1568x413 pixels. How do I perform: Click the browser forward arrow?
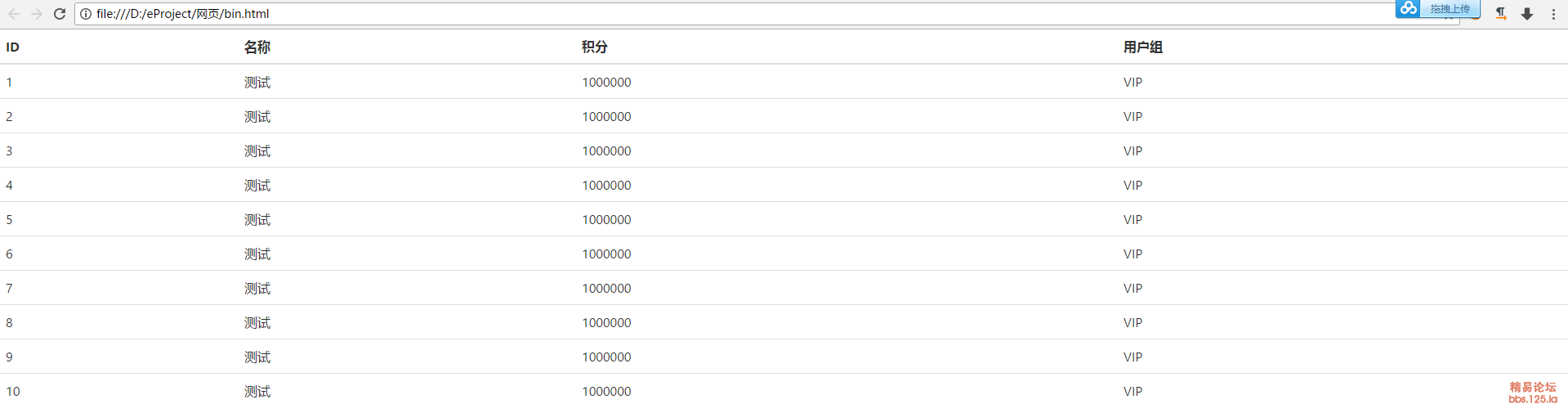coord(37,14)
